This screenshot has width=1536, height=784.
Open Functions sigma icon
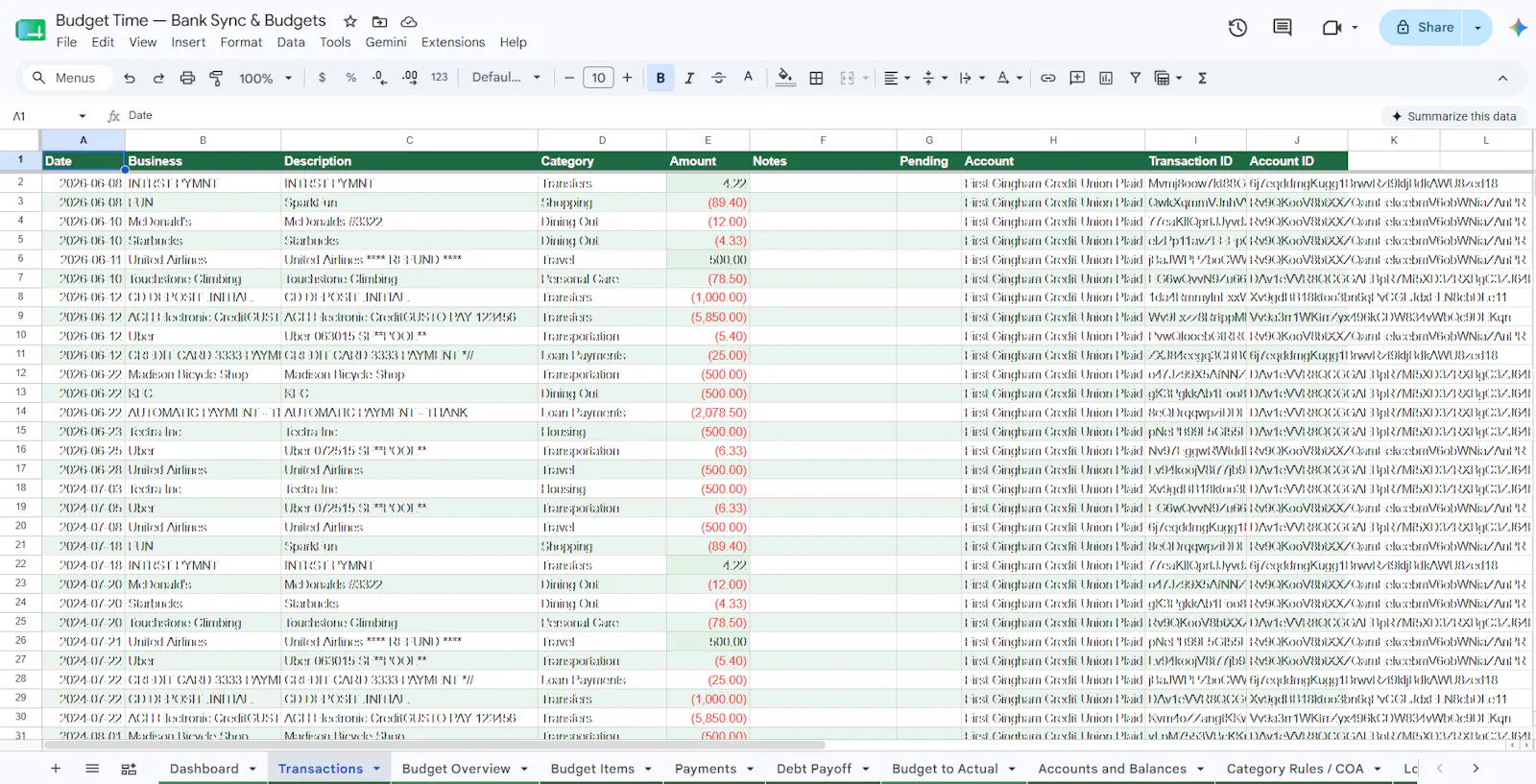(x=1202, y=78)
